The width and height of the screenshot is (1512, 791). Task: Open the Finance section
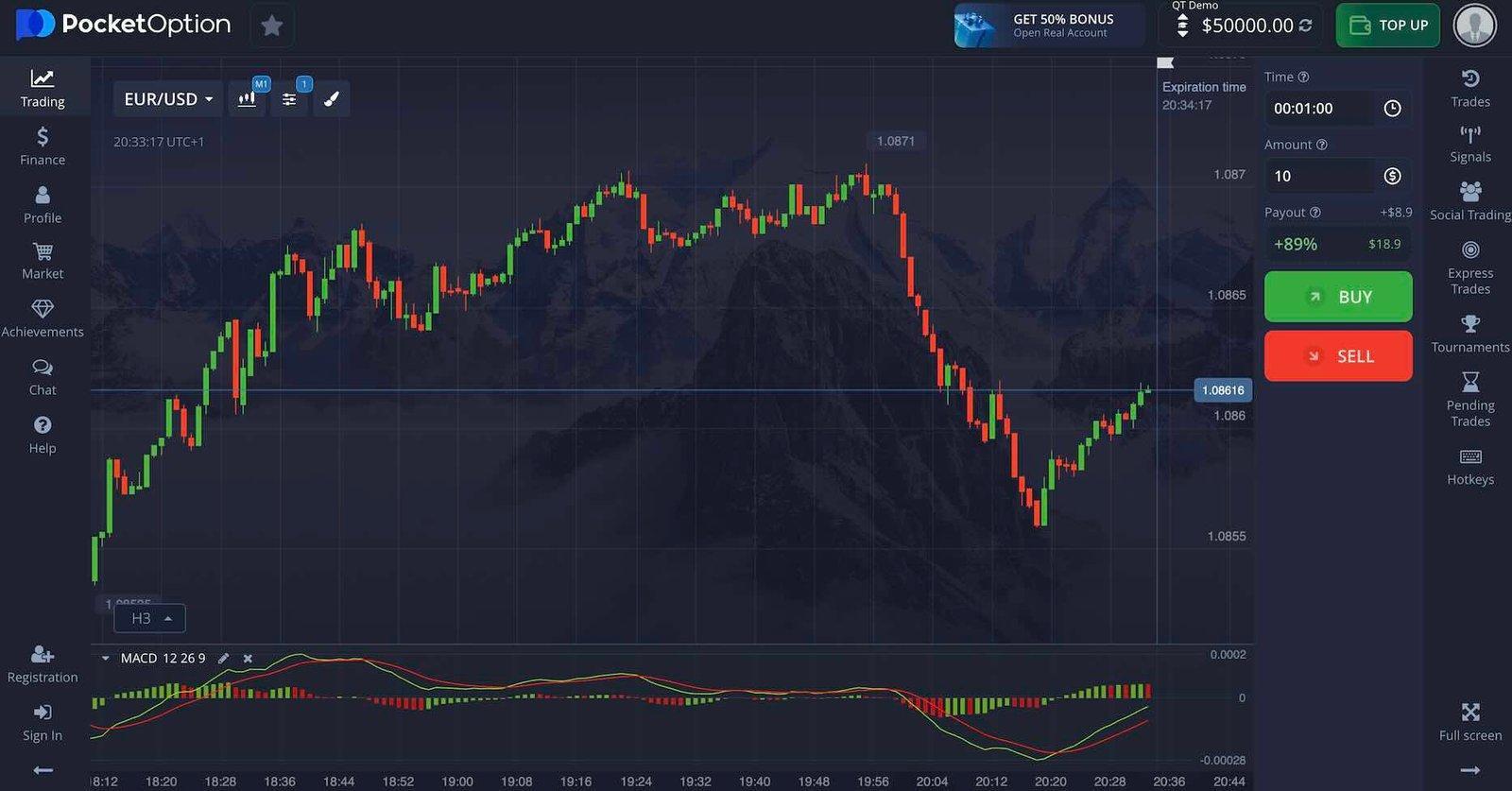(x=43, y=146)
